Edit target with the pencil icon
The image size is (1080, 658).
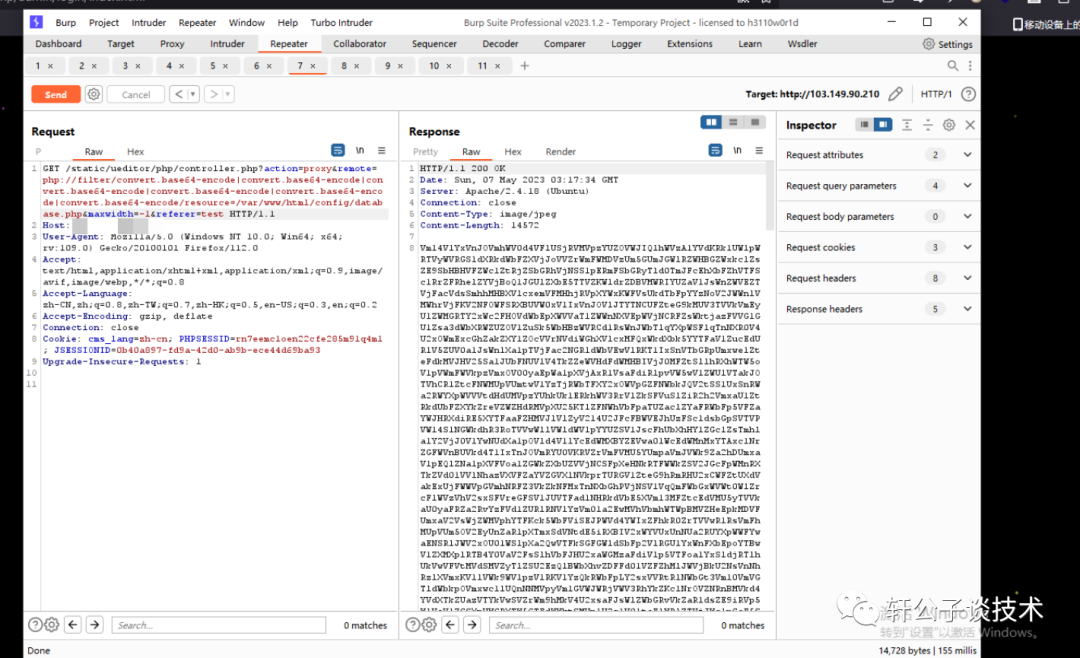[895, 94]
